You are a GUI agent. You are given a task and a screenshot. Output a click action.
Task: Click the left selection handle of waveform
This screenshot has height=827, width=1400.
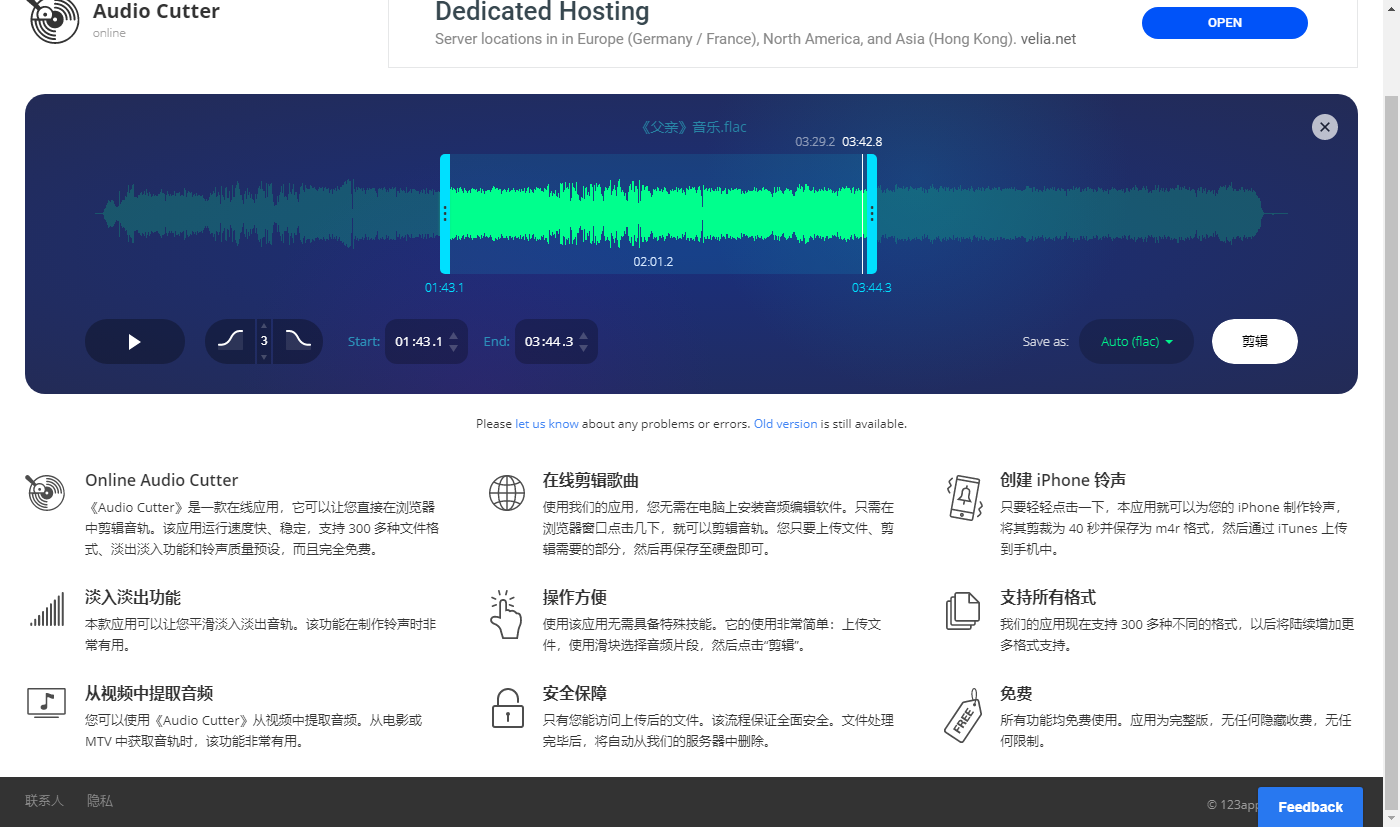[445, 213]
